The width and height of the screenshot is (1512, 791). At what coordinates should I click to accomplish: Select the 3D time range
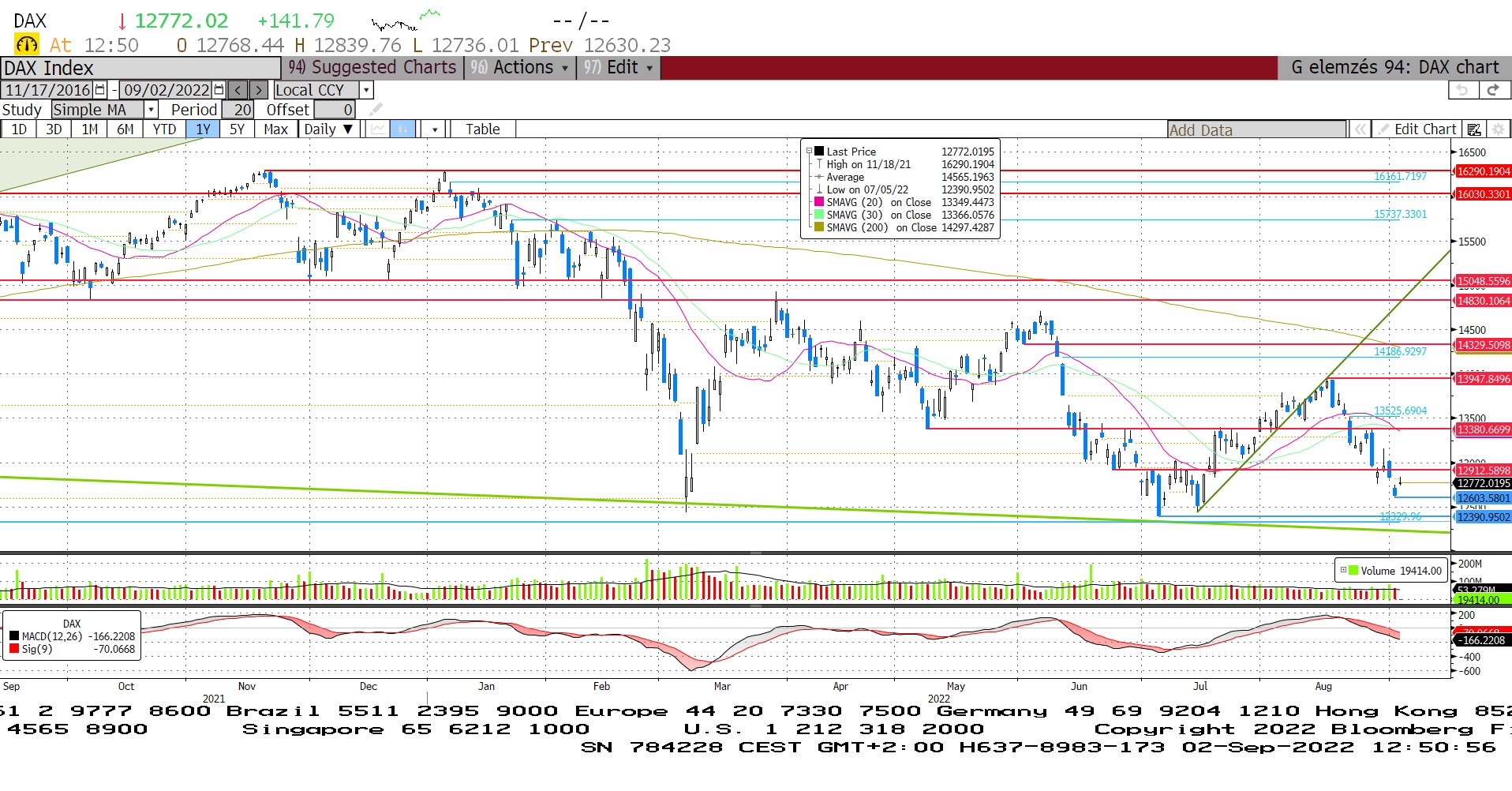point(54,129)
